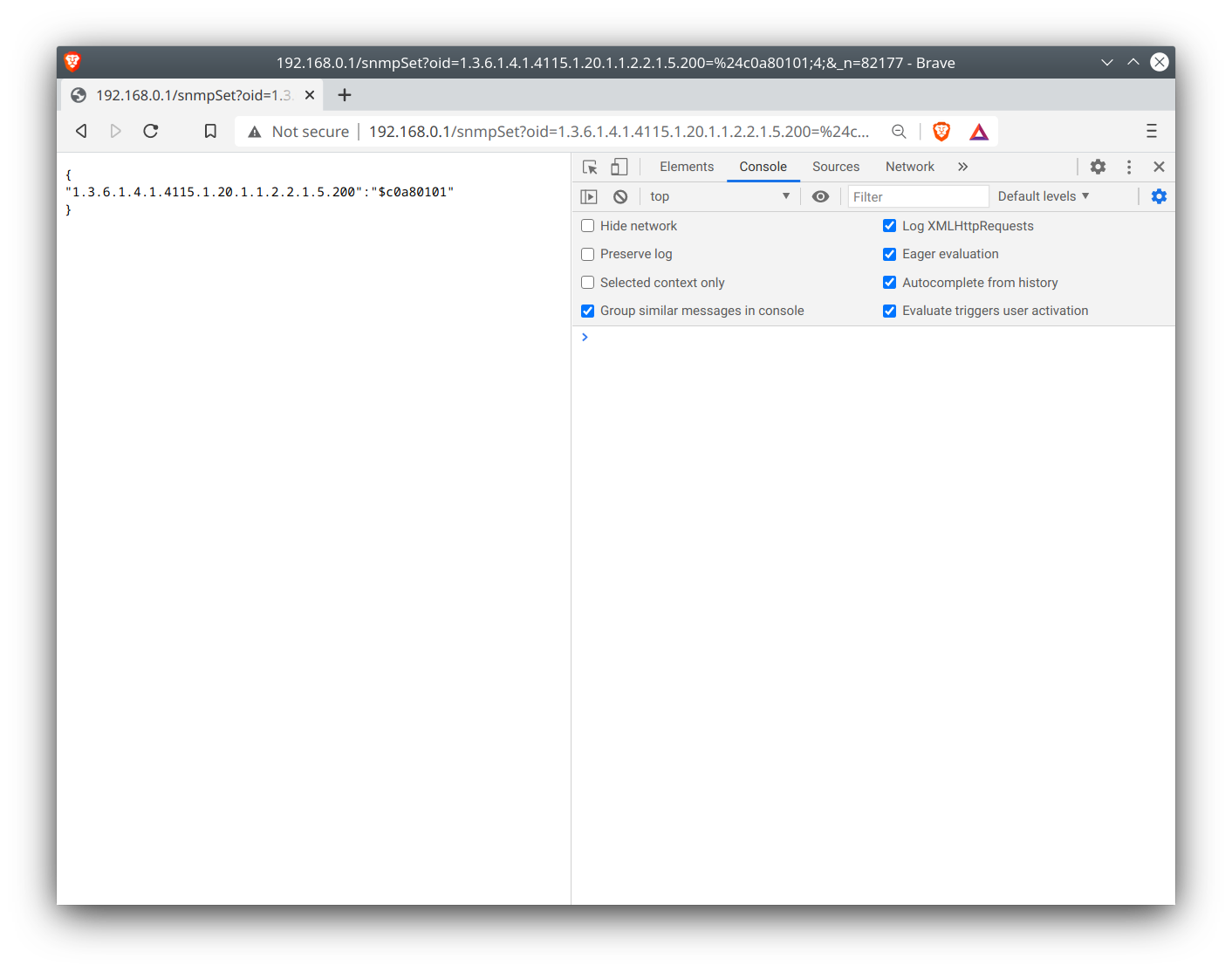Switch to the Sources tab
The width and height of the screenshot is (1232, 972).
click(835, 166)
